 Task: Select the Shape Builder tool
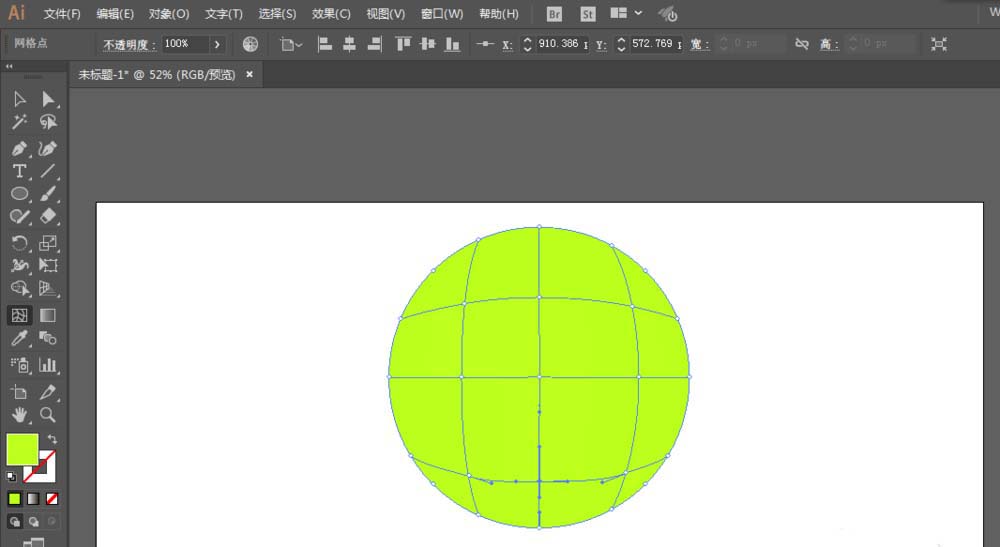(x=19, y=289)
